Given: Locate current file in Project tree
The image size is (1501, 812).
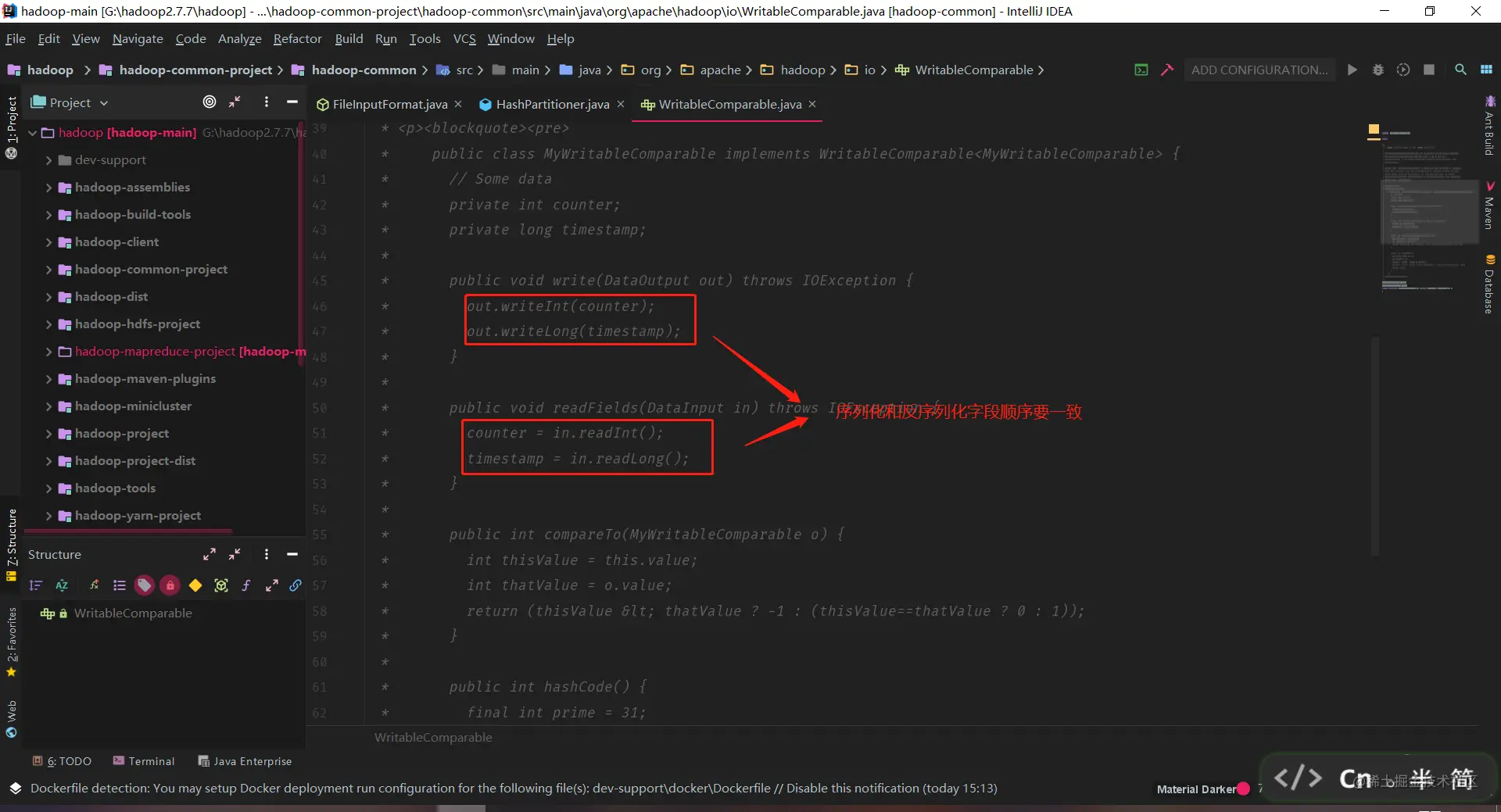Looking at the screenshot, I should click(210, 102).
